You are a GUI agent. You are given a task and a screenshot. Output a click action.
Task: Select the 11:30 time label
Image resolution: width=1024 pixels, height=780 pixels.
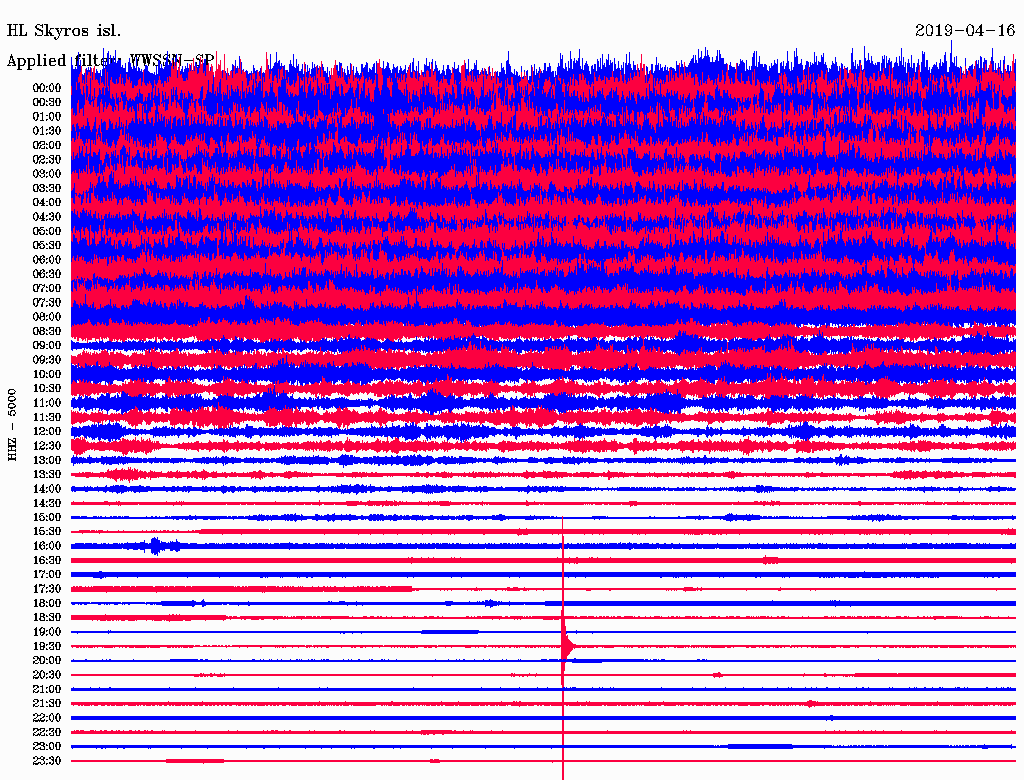point(47,417)
